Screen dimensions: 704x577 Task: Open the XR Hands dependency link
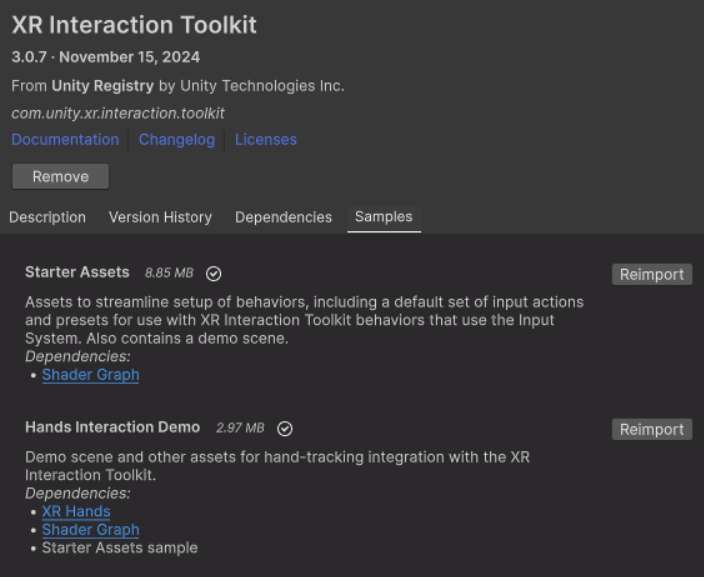(76, 512)
